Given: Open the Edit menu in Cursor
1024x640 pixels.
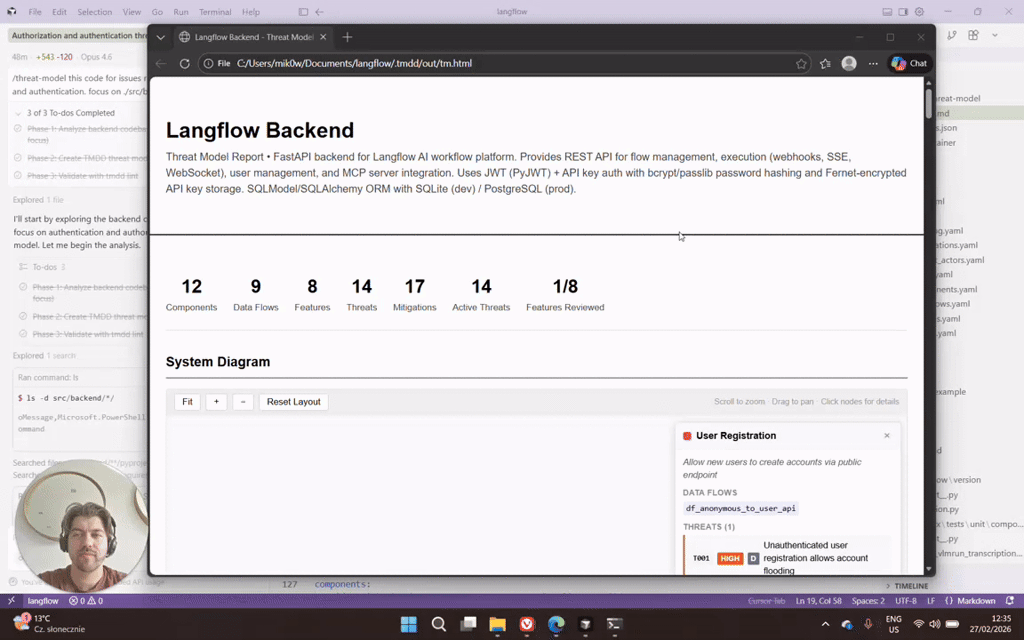Looking at the screenshot, I should coord(59,12).
